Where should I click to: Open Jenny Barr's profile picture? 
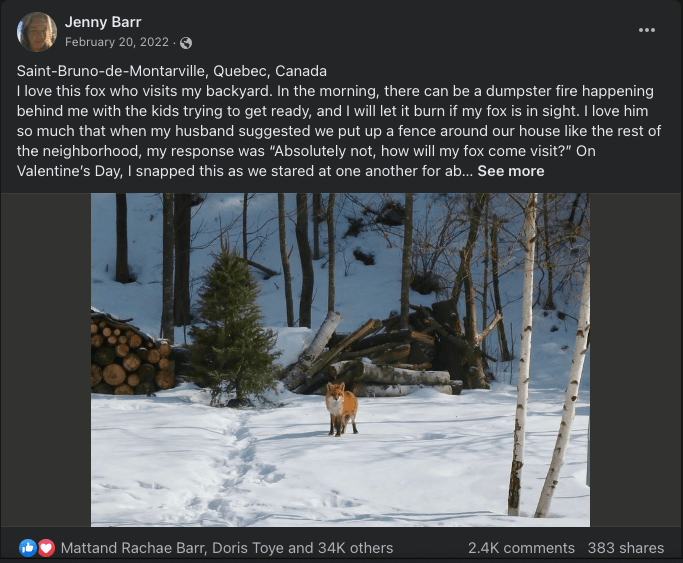pyautogui.click(x=37, y=32)
